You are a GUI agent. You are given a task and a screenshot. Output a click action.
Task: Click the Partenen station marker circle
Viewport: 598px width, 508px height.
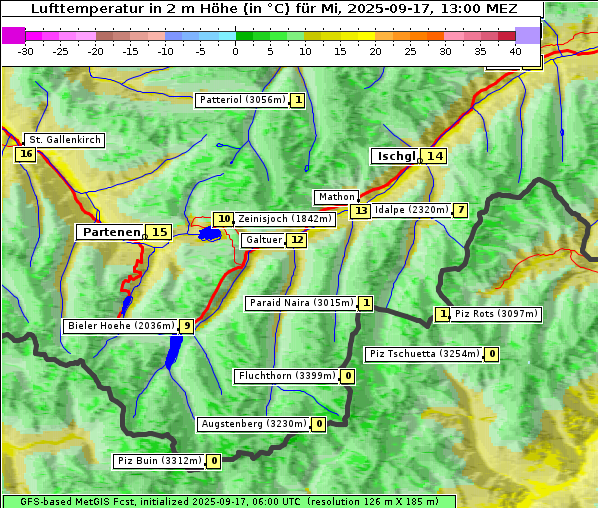[145, 237]
